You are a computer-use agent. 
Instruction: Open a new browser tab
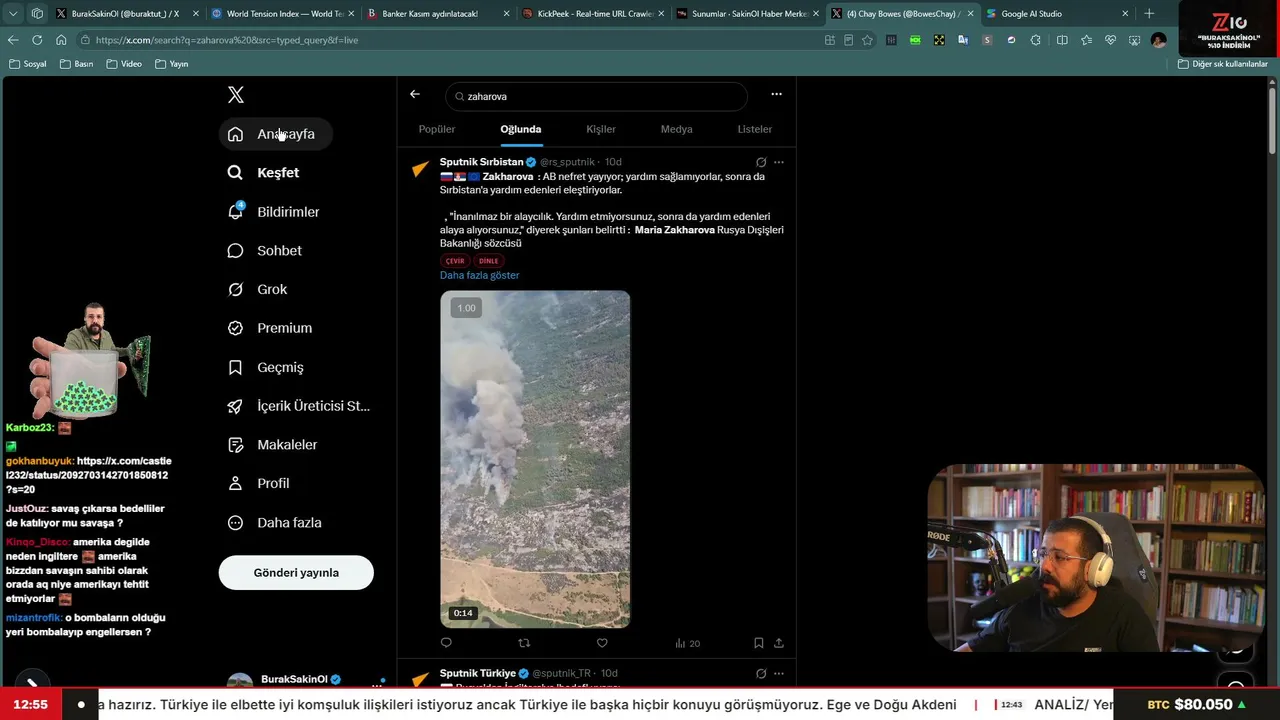click(1149, 14)
